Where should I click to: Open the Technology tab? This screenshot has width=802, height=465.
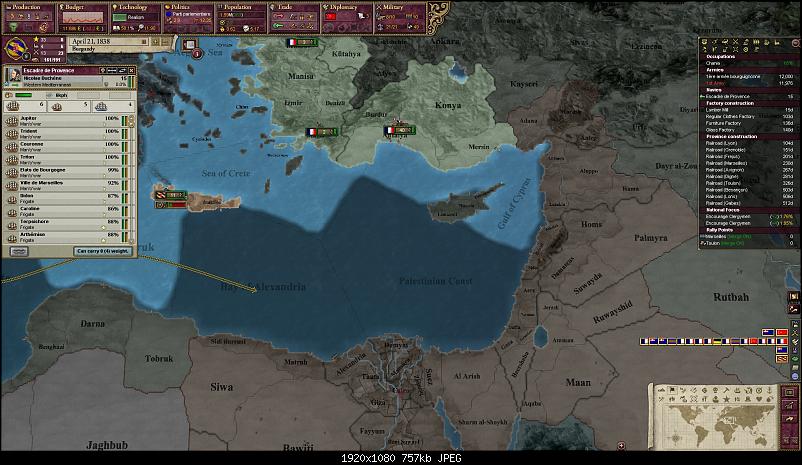pyautogui.click(x=135, y=18)
